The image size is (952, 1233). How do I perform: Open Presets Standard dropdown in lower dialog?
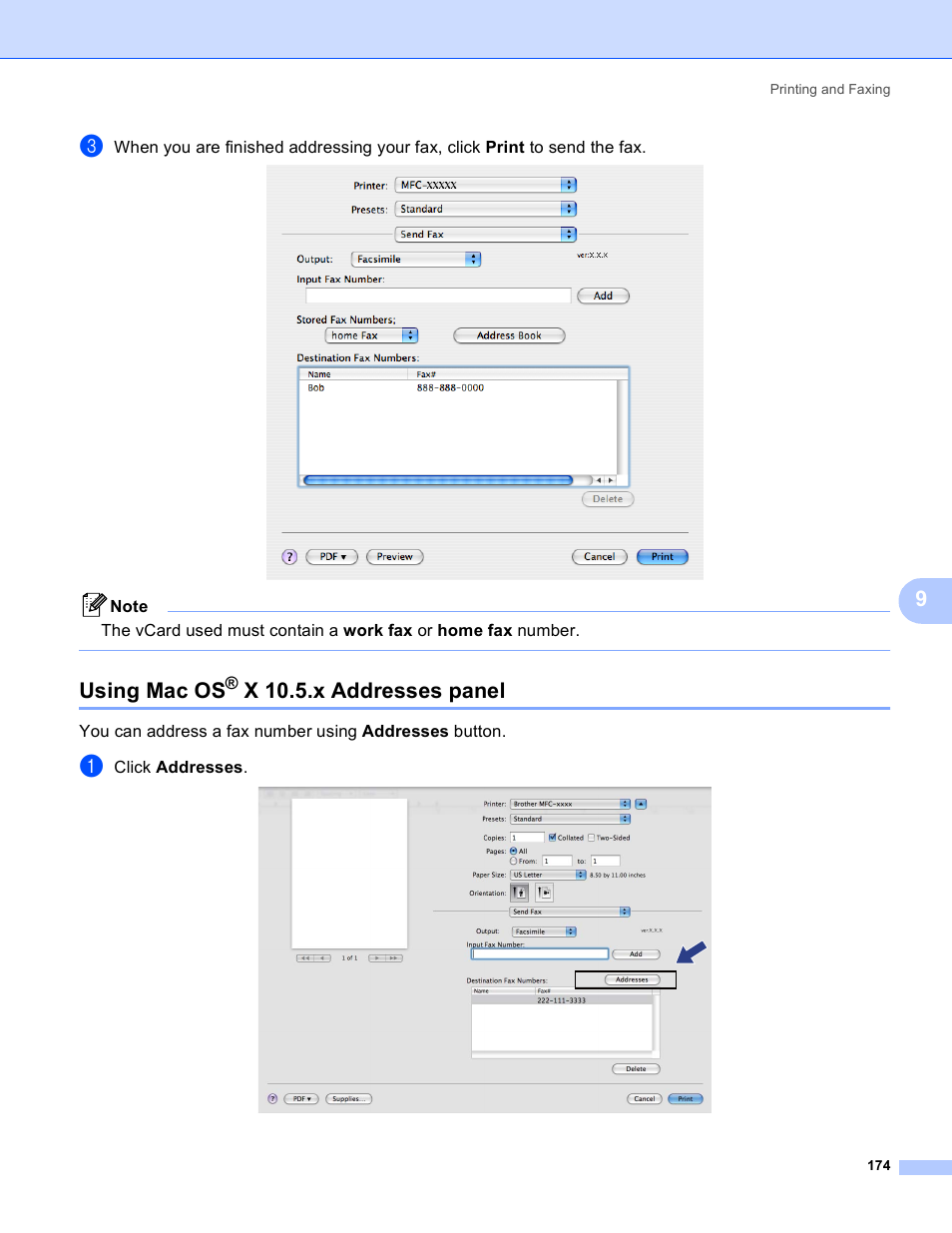click(571, 819)
